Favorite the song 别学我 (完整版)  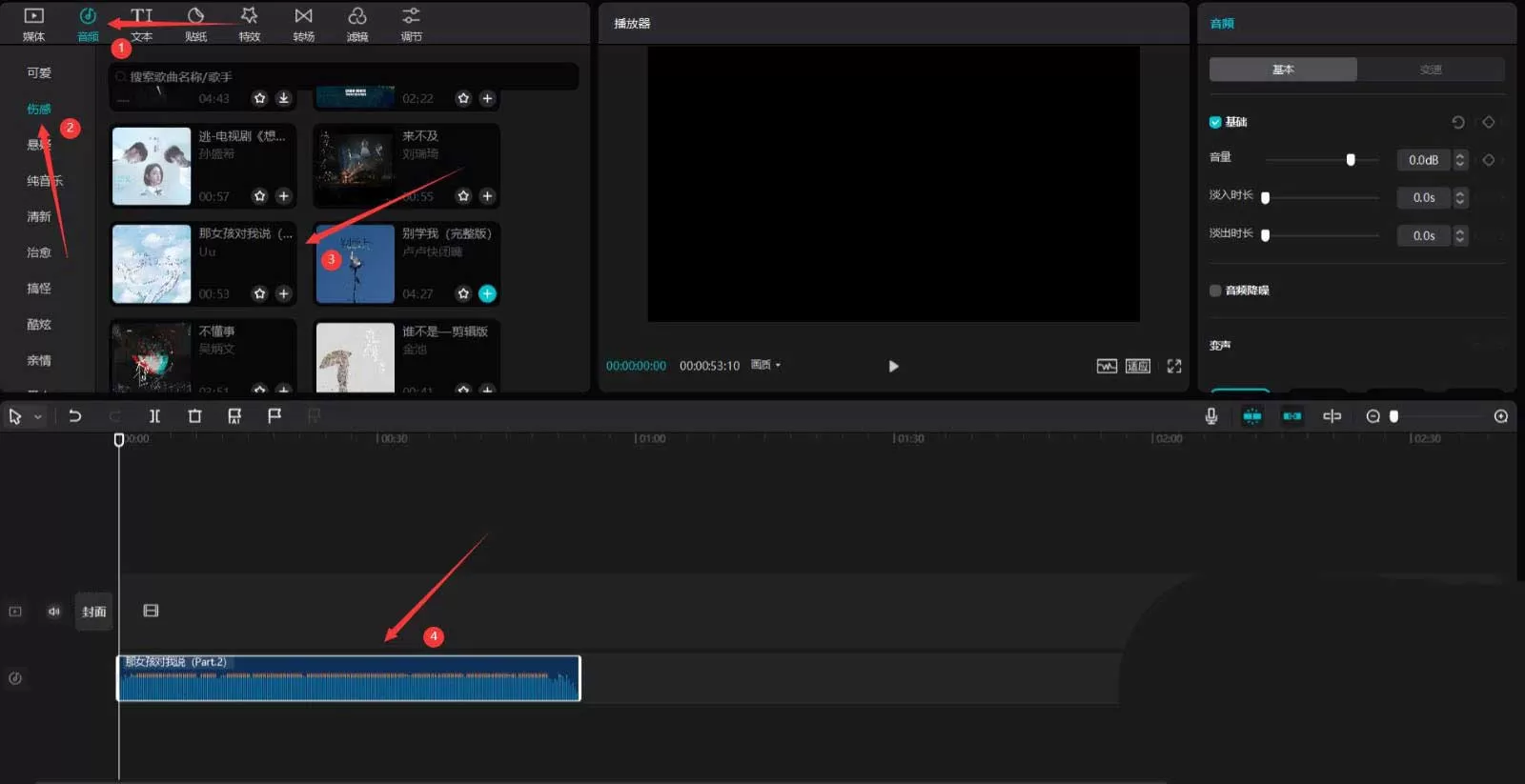click(x=463, y=293)
